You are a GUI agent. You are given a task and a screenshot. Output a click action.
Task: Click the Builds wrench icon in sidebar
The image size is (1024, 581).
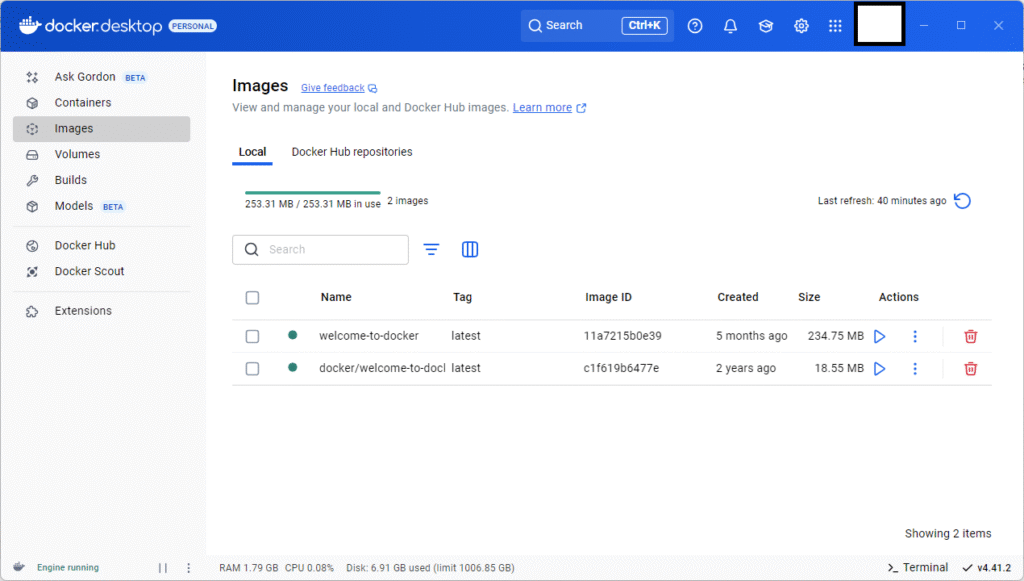(32, 180)
